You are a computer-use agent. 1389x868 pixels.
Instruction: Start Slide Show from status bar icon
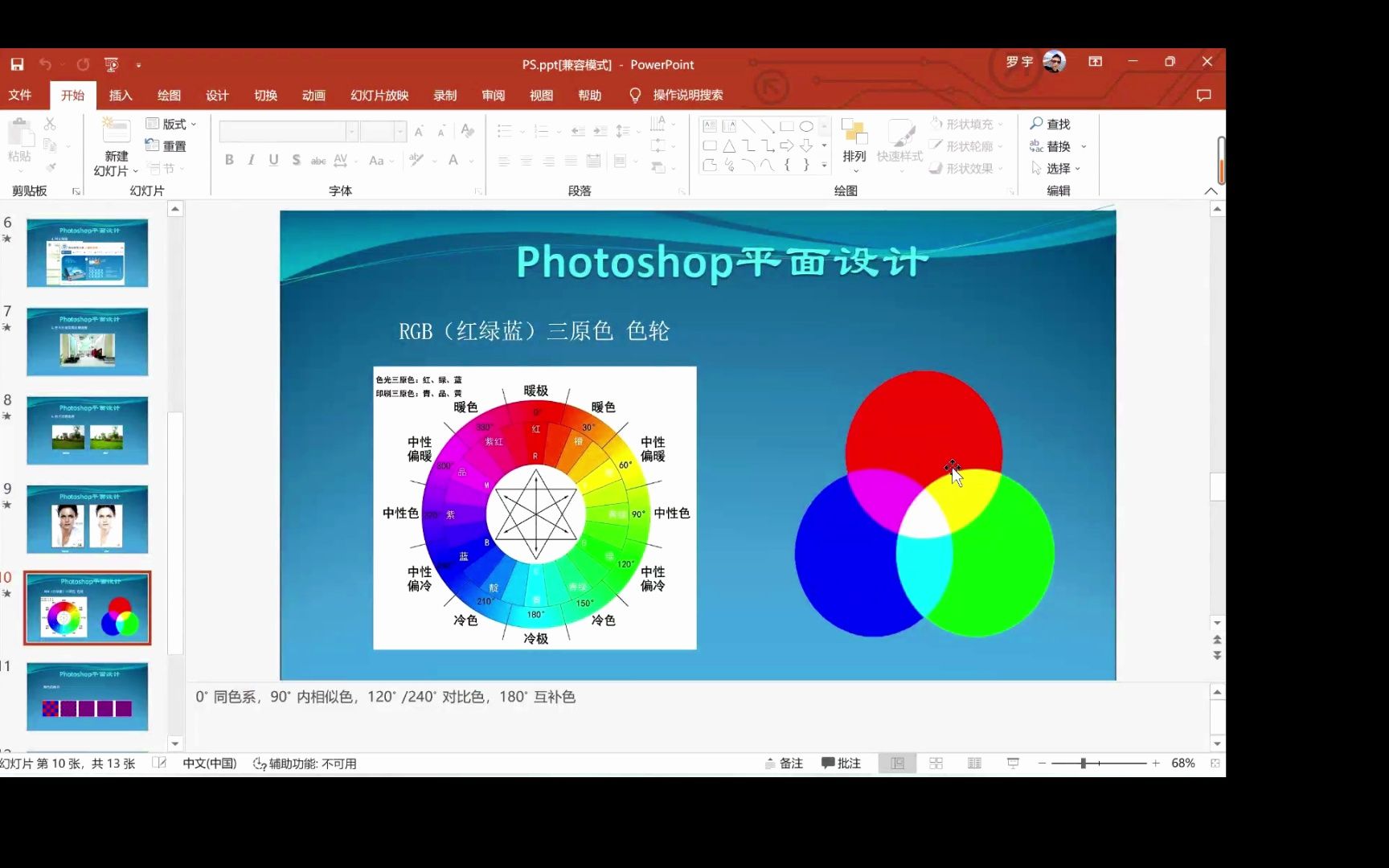(x=1013, y=764)
